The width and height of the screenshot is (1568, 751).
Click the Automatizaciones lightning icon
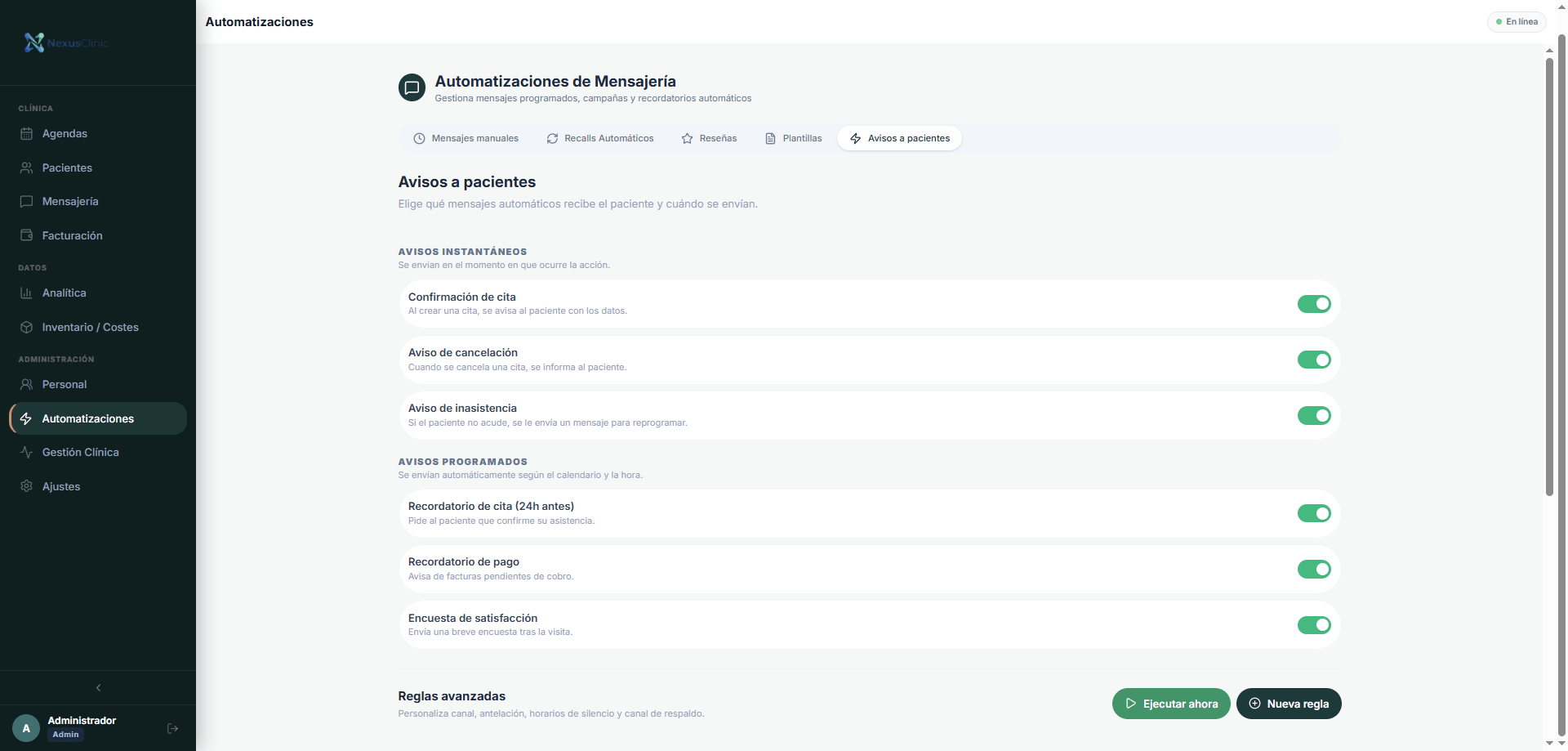coord(26,418)
